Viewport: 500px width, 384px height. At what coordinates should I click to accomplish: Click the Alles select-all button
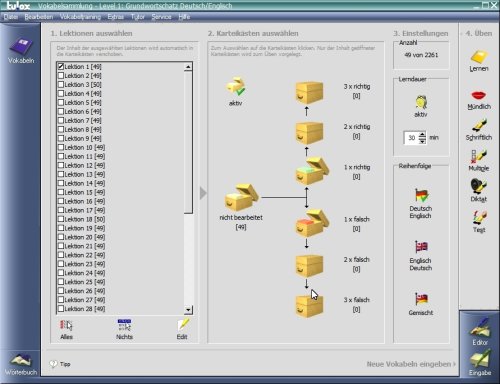[66, 330]
